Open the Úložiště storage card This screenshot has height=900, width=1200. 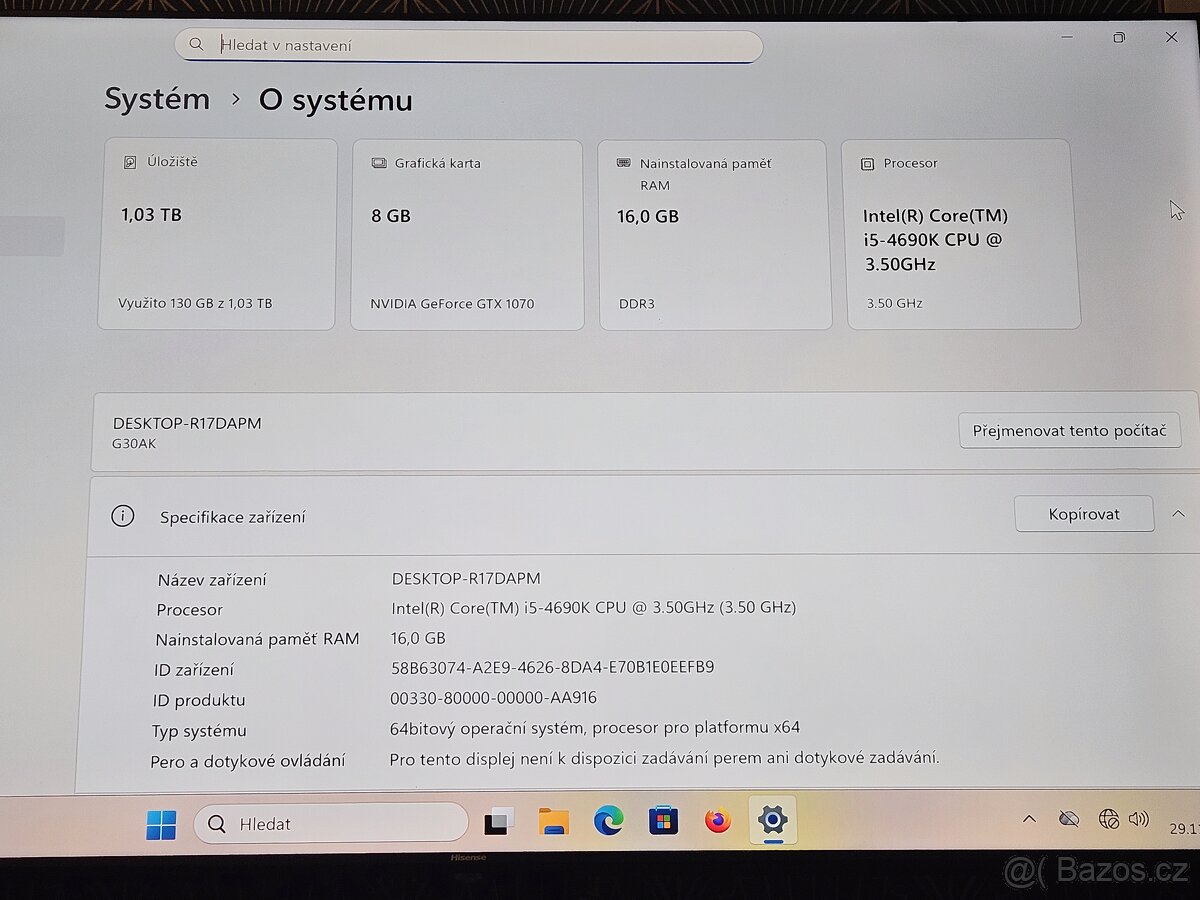click(x=217, y=234)
